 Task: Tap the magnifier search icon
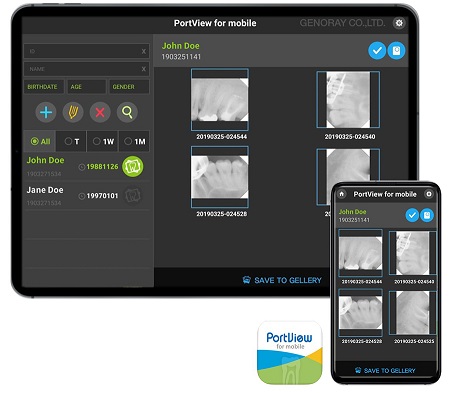(x=127, y=112)
